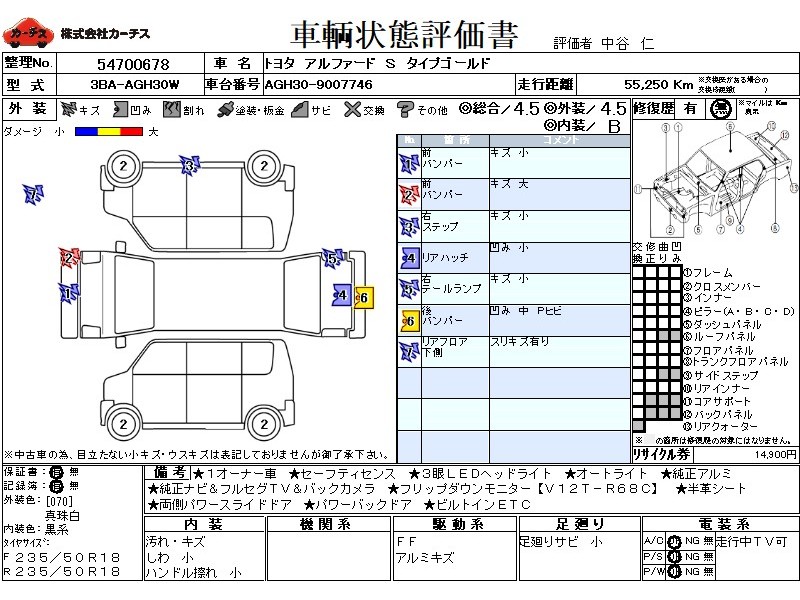The width and height of the screenshot is (800, 600).
Task: Click the 整理No. value 54700678
Action: tap(133, 64)
